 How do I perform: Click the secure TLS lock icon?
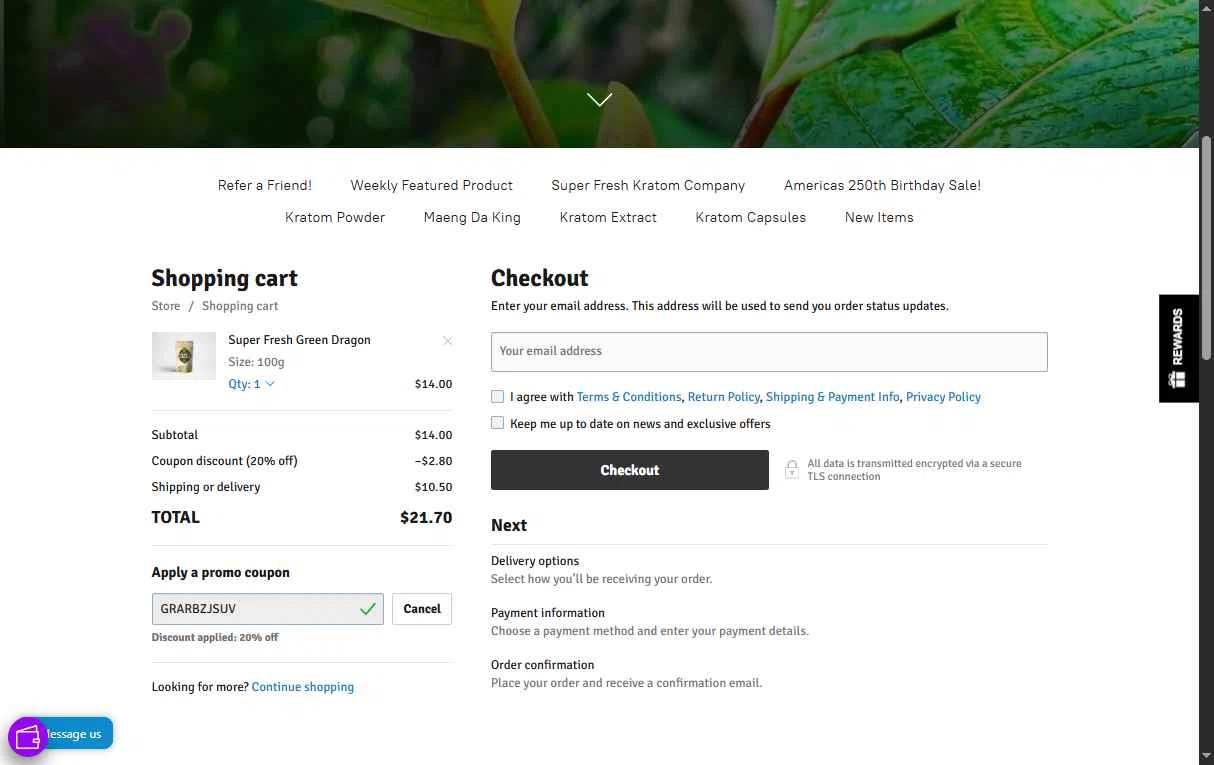(791, 470)
